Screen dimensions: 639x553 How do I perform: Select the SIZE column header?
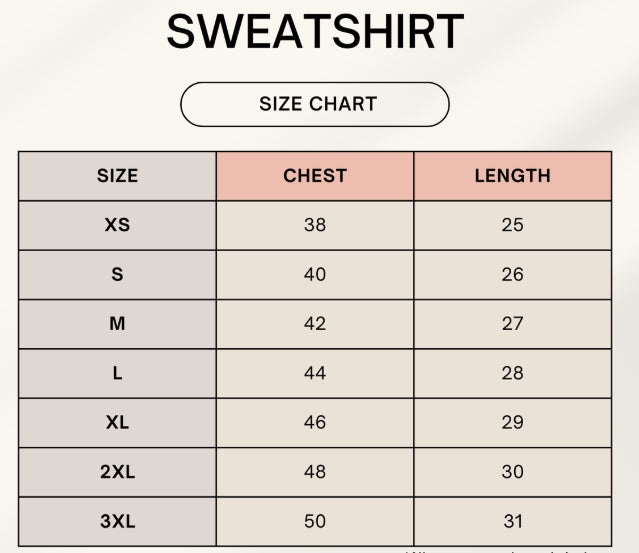click(117, 176)
